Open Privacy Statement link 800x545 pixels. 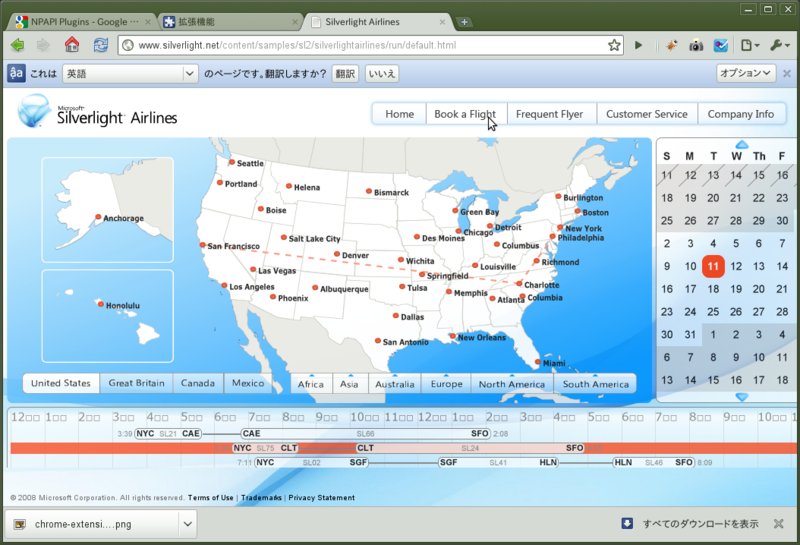[x=321, y=498]
